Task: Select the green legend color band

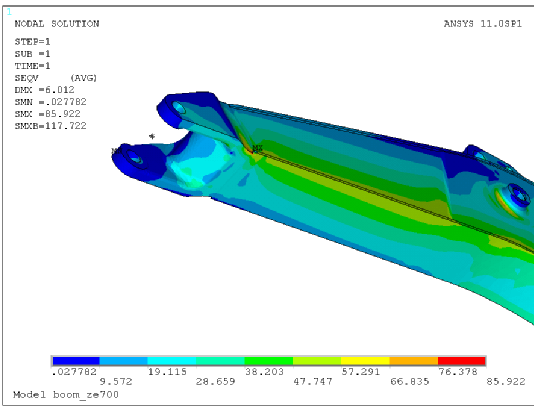Action: (269, 361)
